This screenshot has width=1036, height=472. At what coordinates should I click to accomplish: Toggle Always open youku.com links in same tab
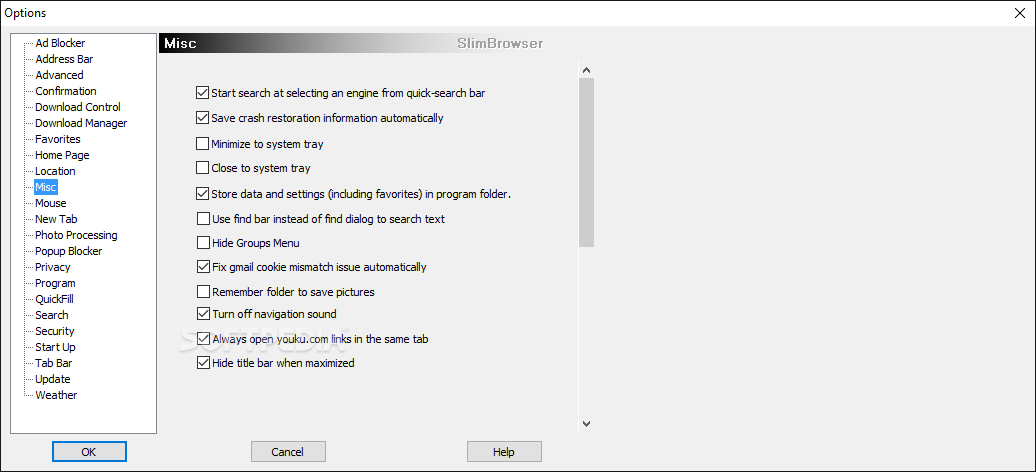[204, 338]
